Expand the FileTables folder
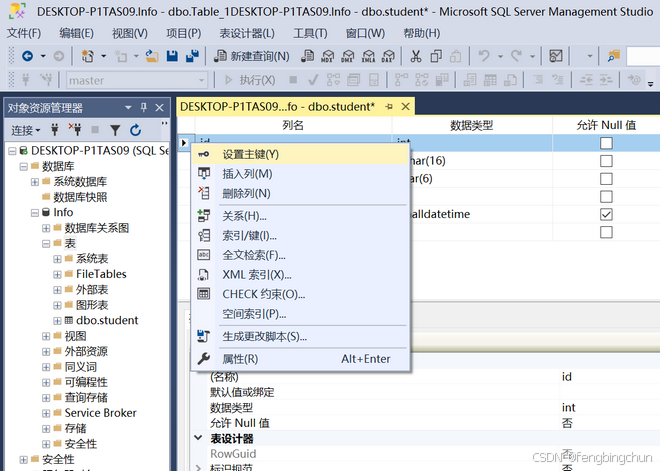This screenshot has height=471, width=660. pyautogui.click(x=58, y=274)
